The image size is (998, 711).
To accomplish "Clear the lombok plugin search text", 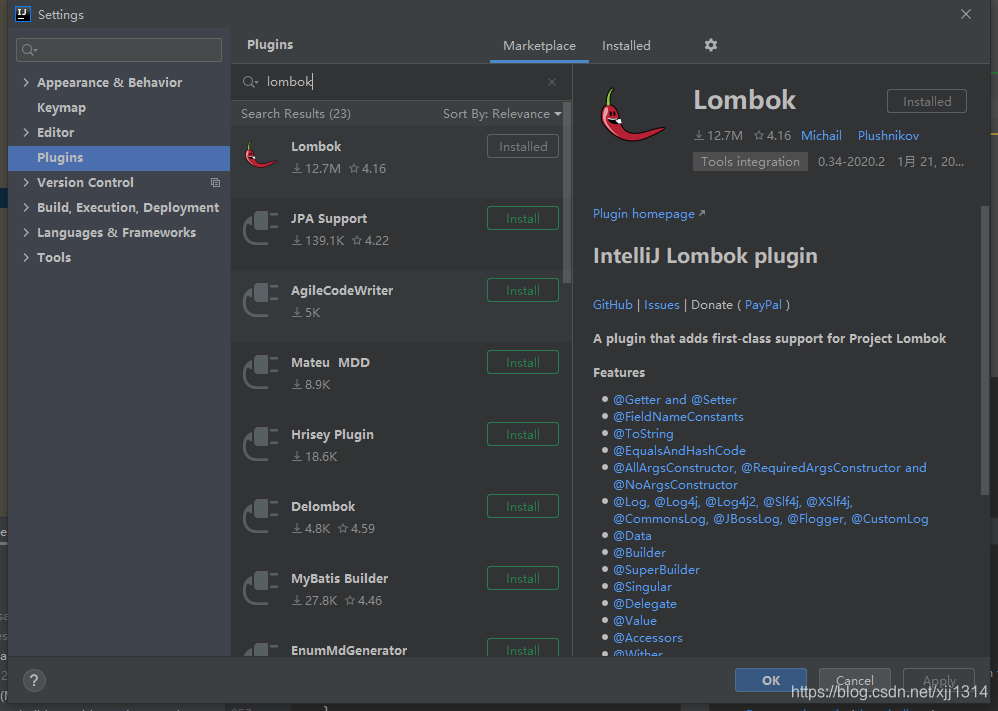I will 552,82.
